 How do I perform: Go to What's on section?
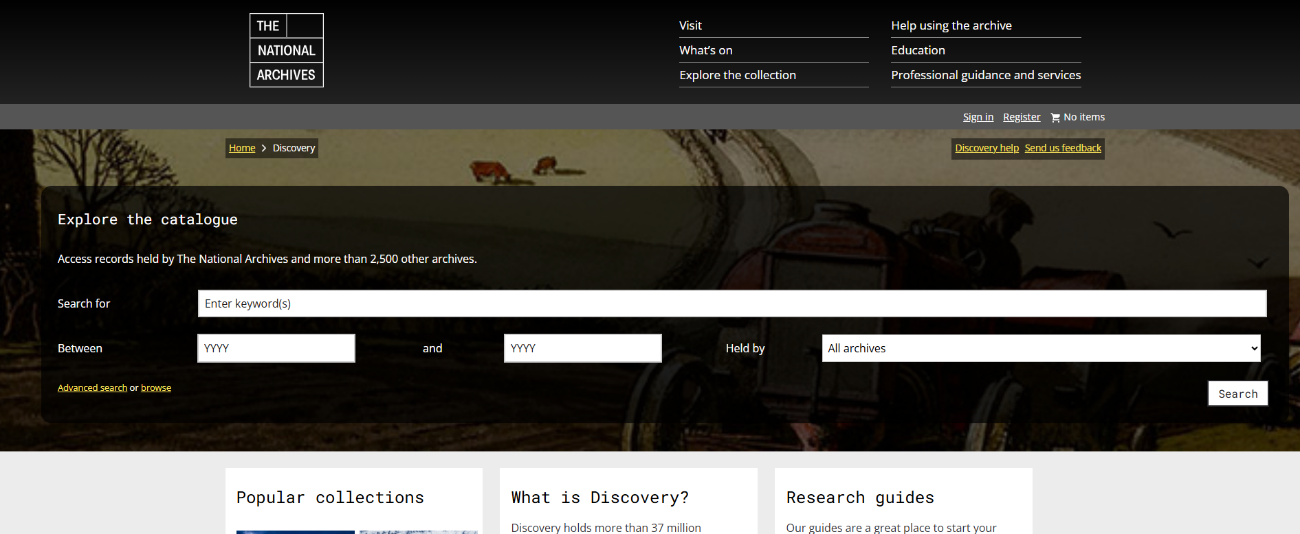(x=706, y=50)
